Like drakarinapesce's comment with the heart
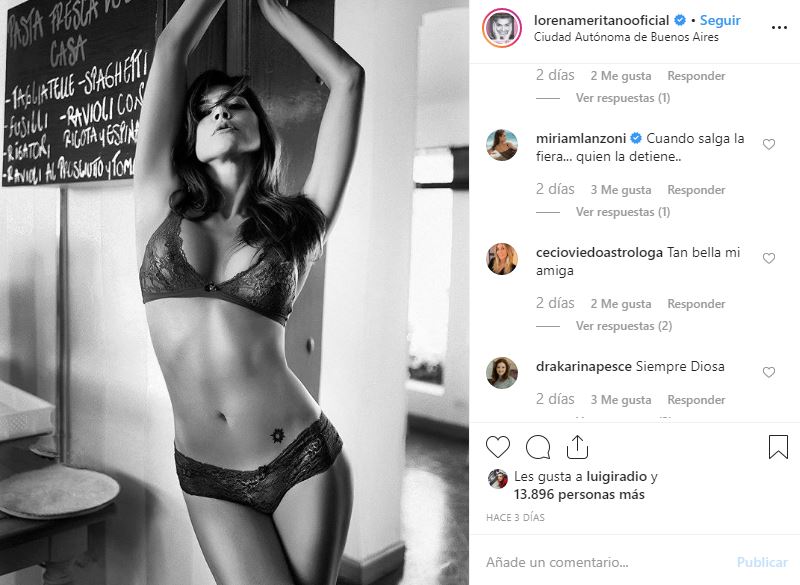Image resolution: width=800 pixels, height=585 pixels. (769, 372)
